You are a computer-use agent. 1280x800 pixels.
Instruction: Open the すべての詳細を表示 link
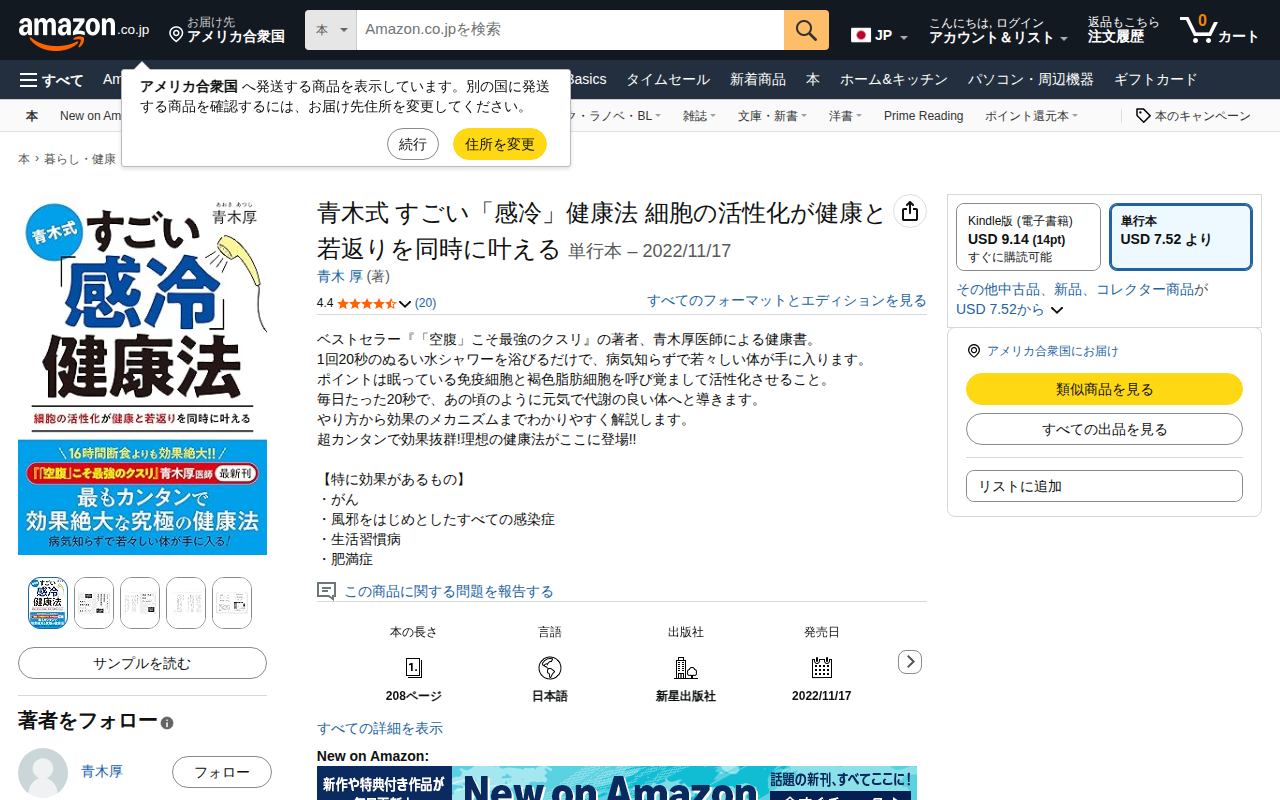pos(380,728)
